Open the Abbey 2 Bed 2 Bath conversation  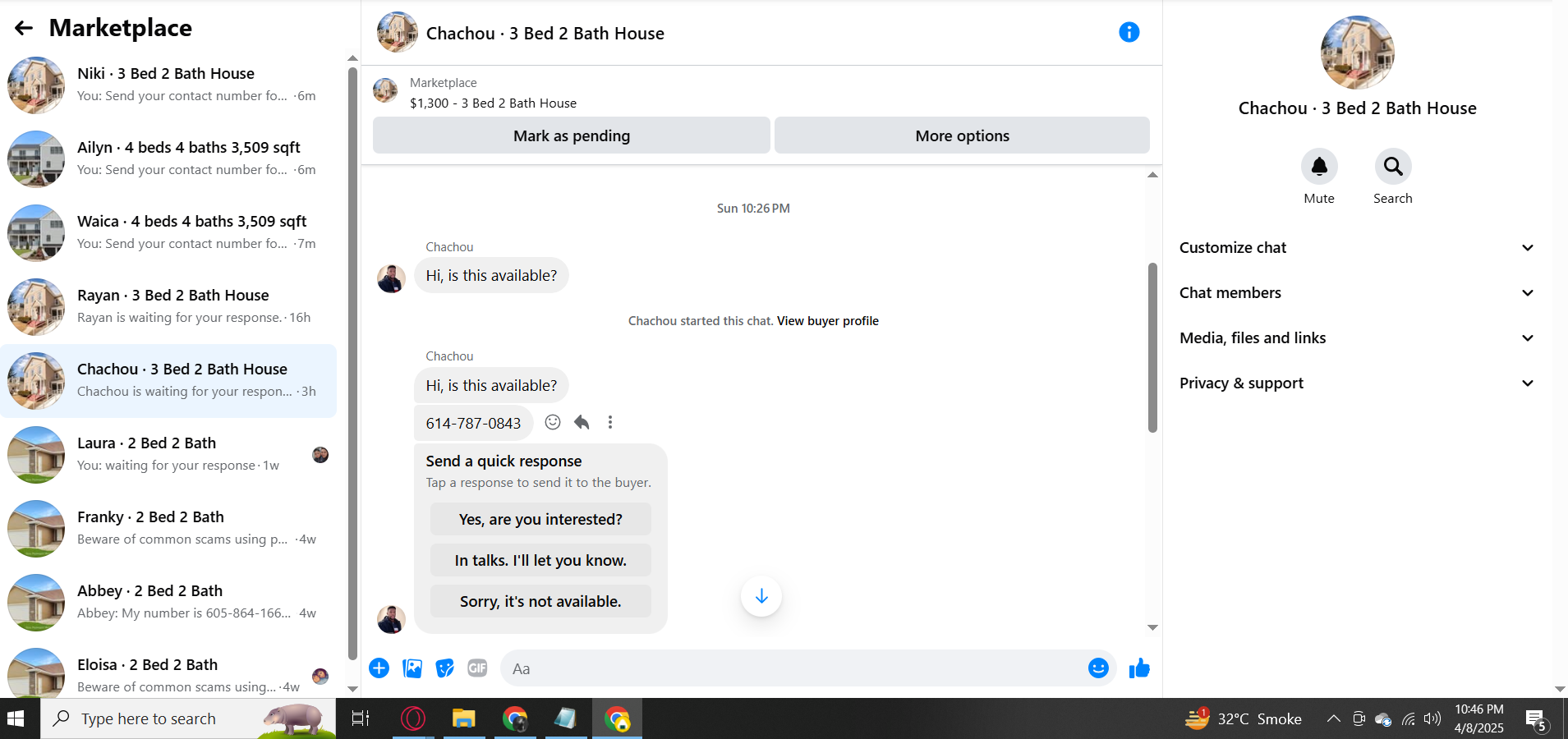(168, 603)
